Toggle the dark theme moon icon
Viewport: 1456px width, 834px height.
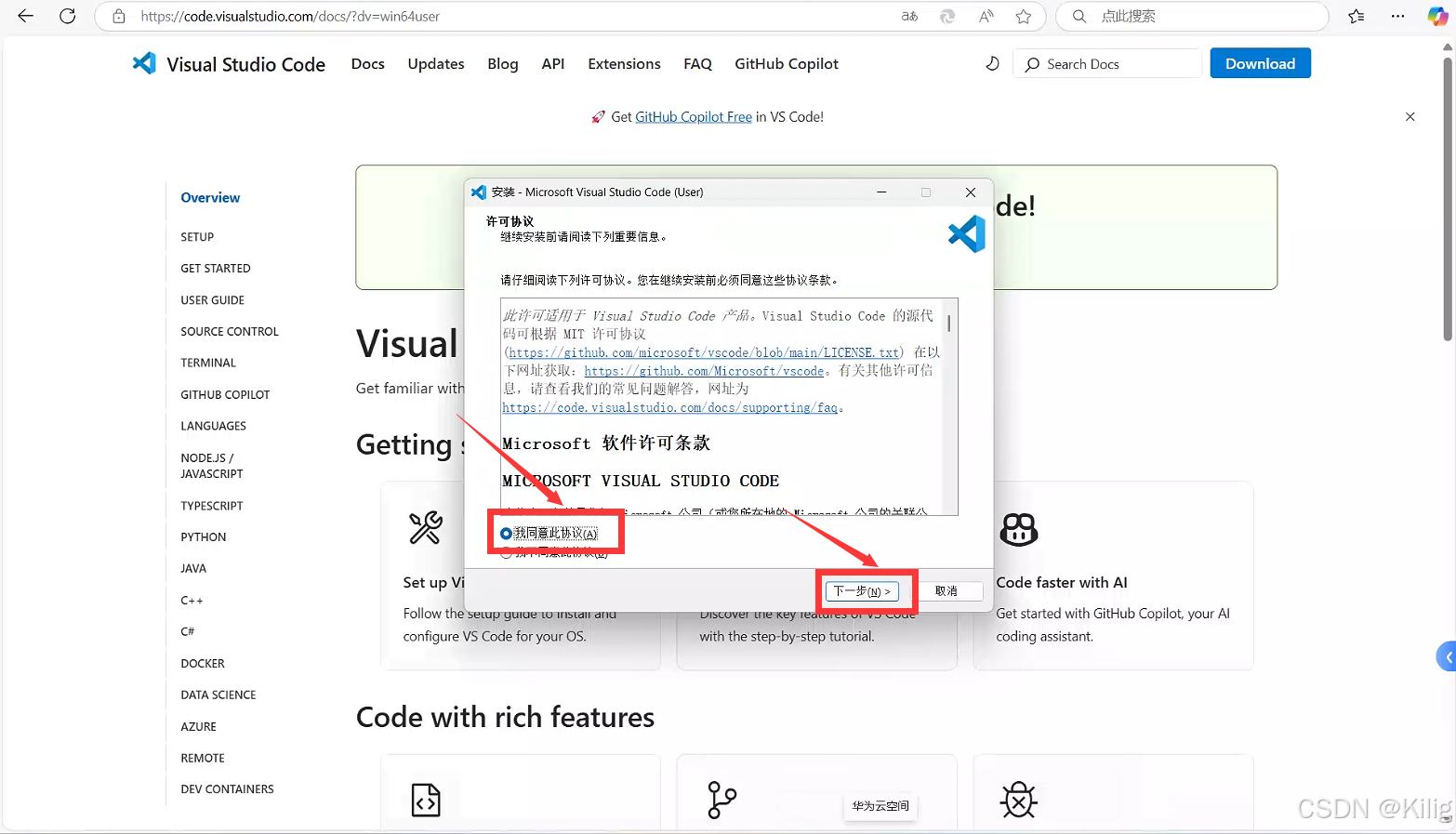(x=992, y=63)
